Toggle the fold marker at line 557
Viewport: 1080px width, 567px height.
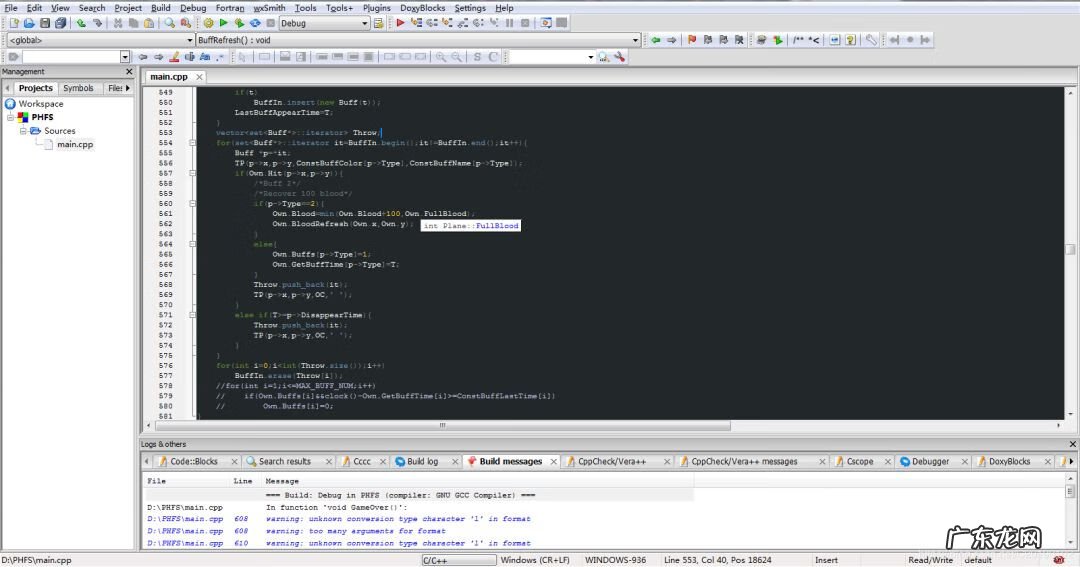(192, 173)
